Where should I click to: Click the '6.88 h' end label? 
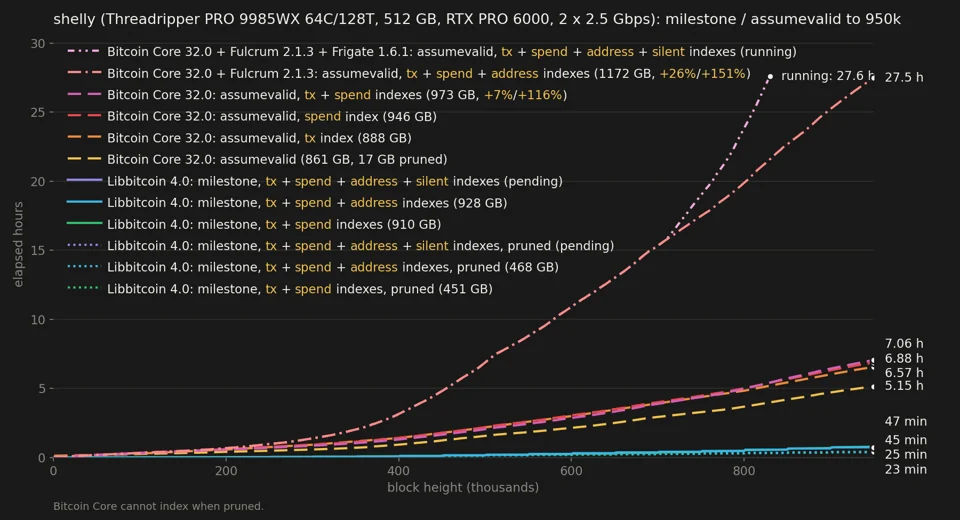(904, 358)
